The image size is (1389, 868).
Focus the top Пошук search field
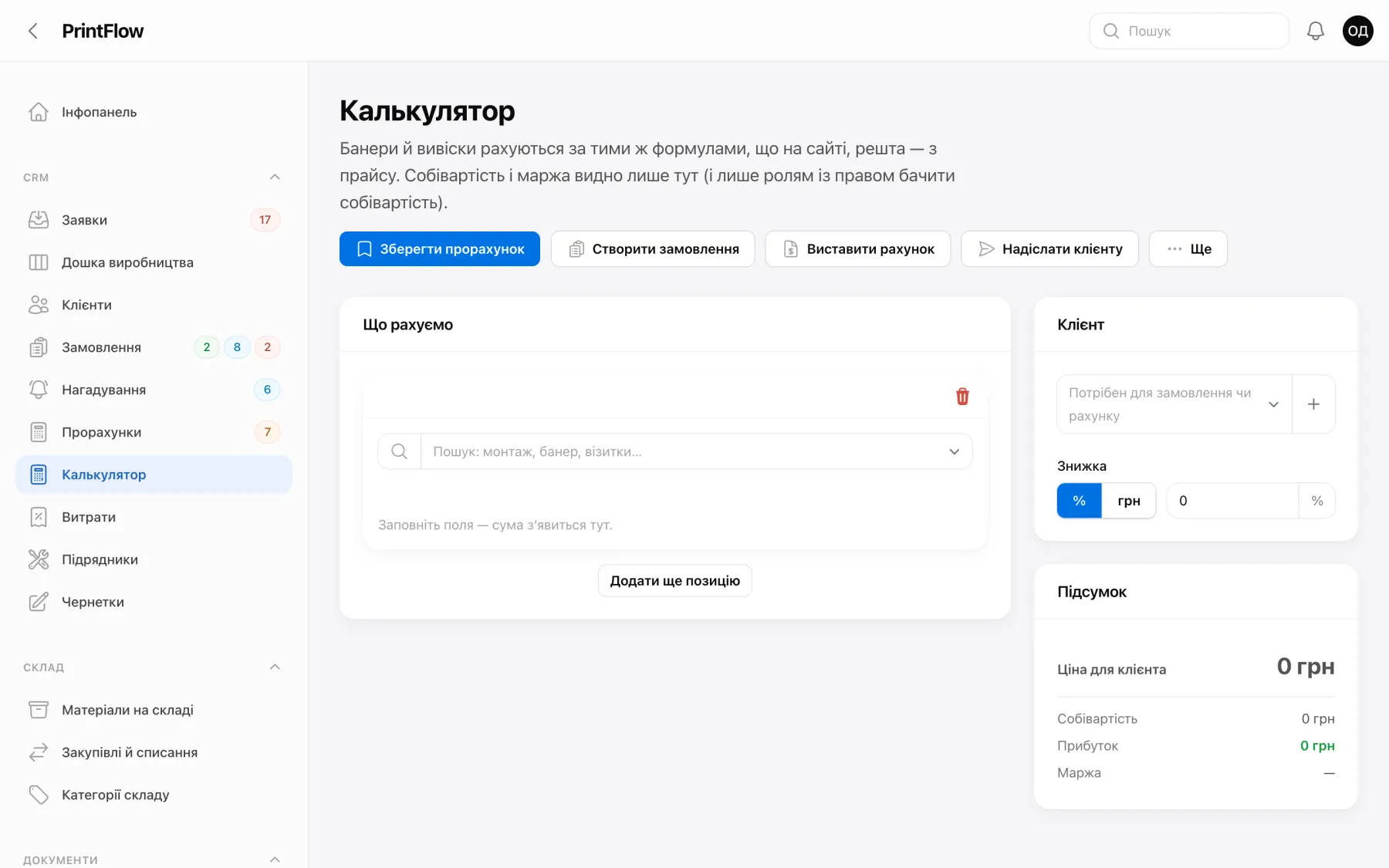coord(1189,31)
